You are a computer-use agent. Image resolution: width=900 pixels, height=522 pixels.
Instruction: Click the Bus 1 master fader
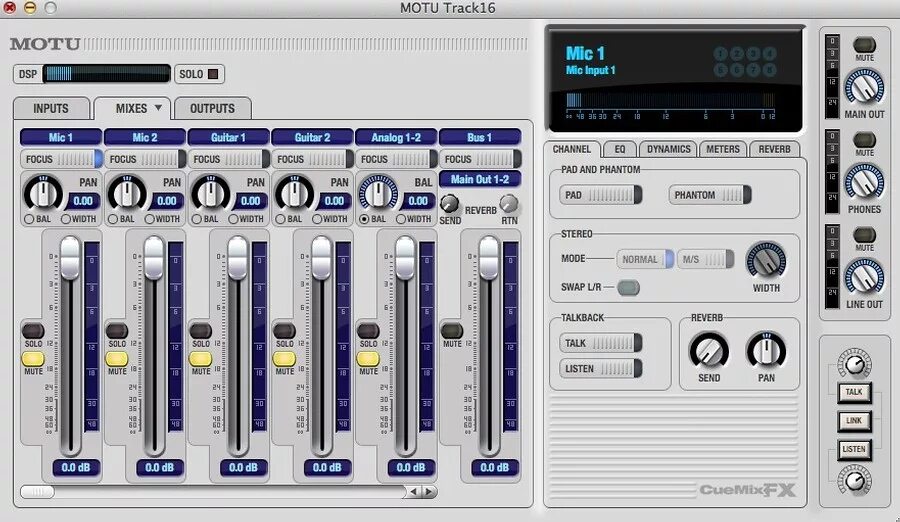click(x=489, y=258)
